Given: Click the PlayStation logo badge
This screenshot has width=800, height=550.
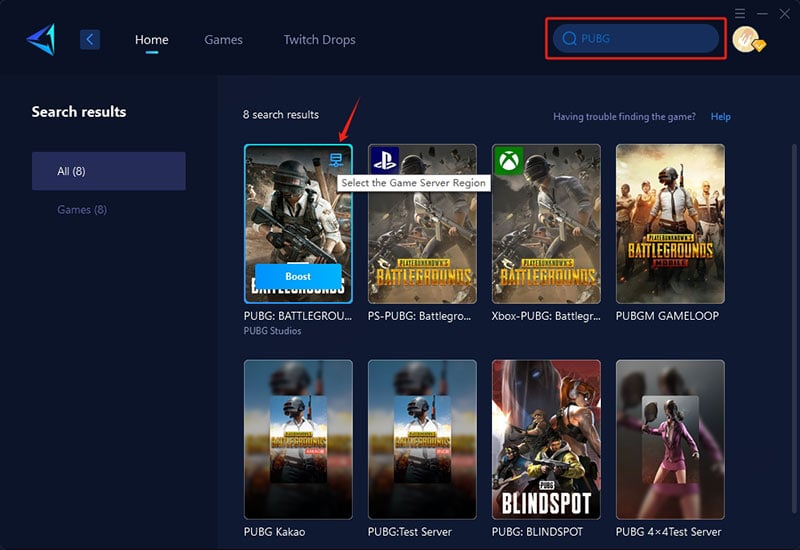Looking at the screenshot, I should [385, 160].
